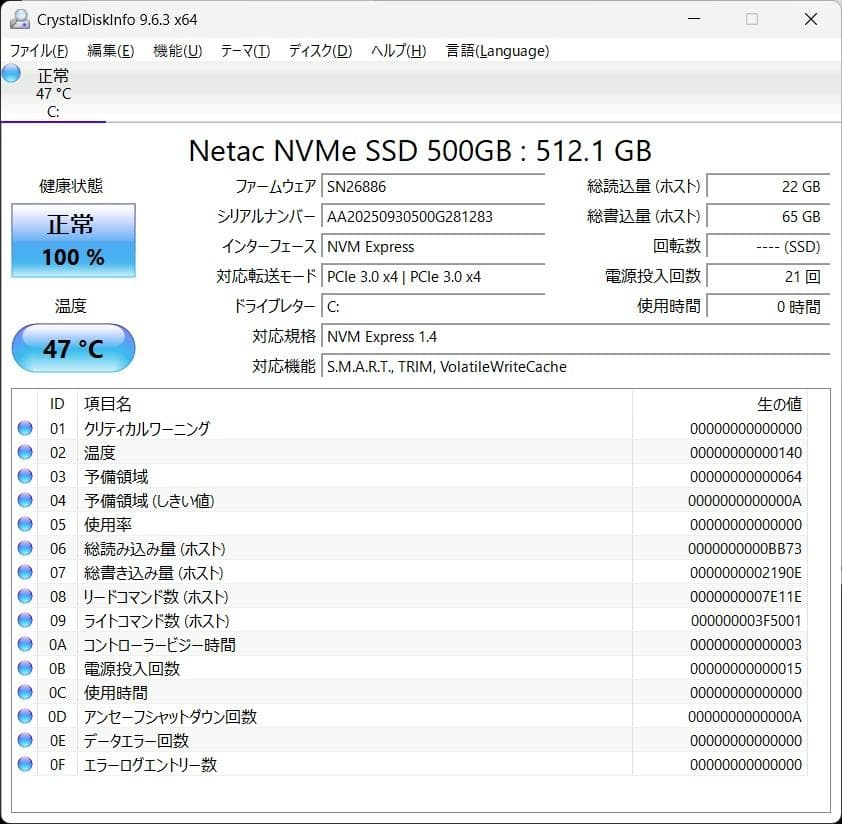Select the indicator beside 電源投入回数 in SMART list
The image size is (842, 824).
click(x=24, y=668)
